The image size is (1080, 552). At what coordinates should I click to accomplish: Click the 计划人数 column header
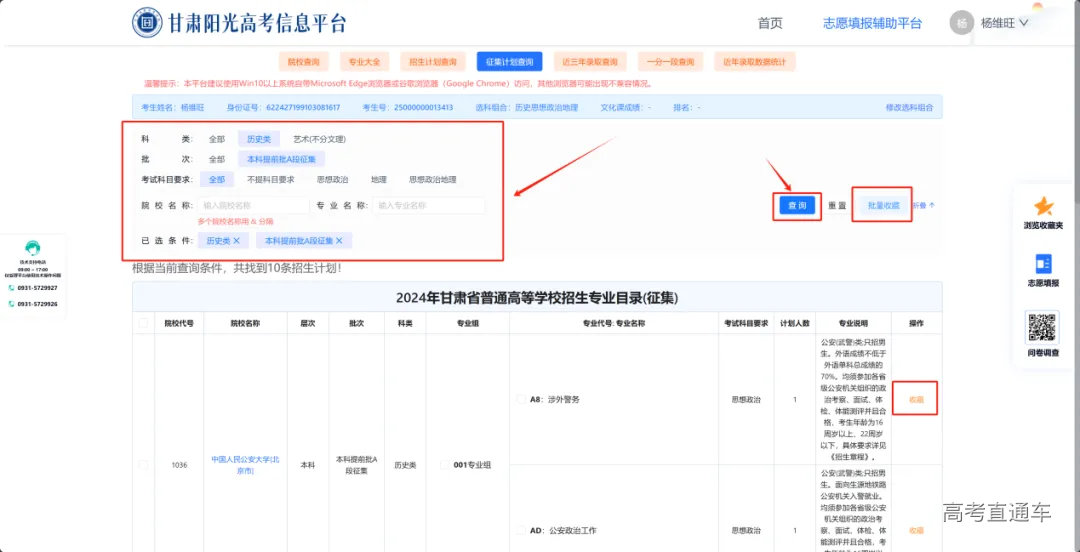(x=795, y=323)
